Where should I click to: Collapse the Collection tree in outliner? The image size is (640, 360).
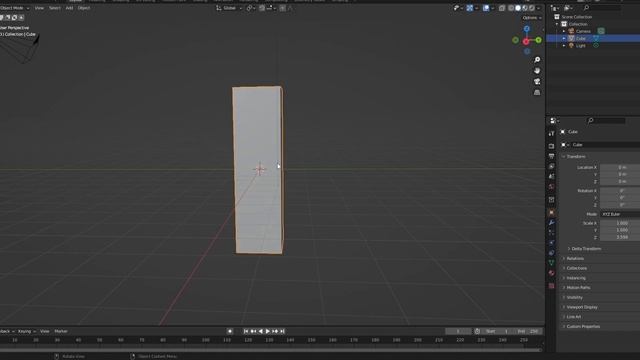coord(557,24)
